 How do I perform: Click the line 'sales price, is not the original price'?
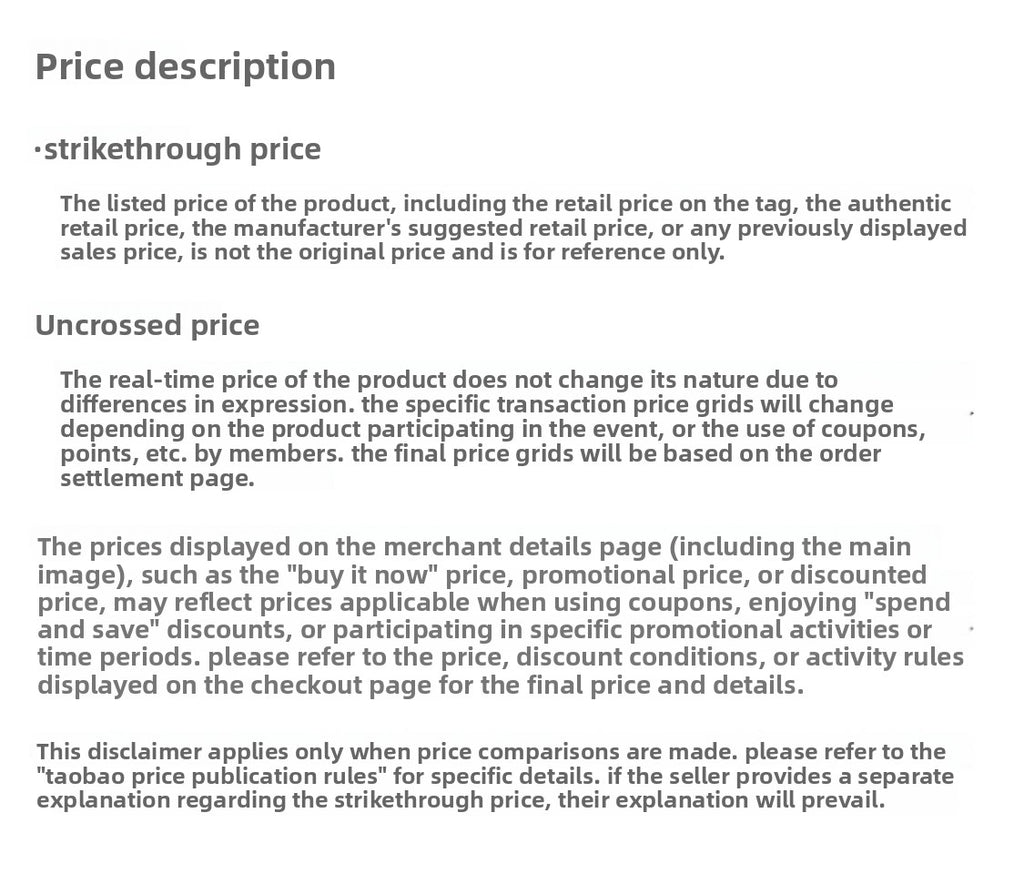392,251
